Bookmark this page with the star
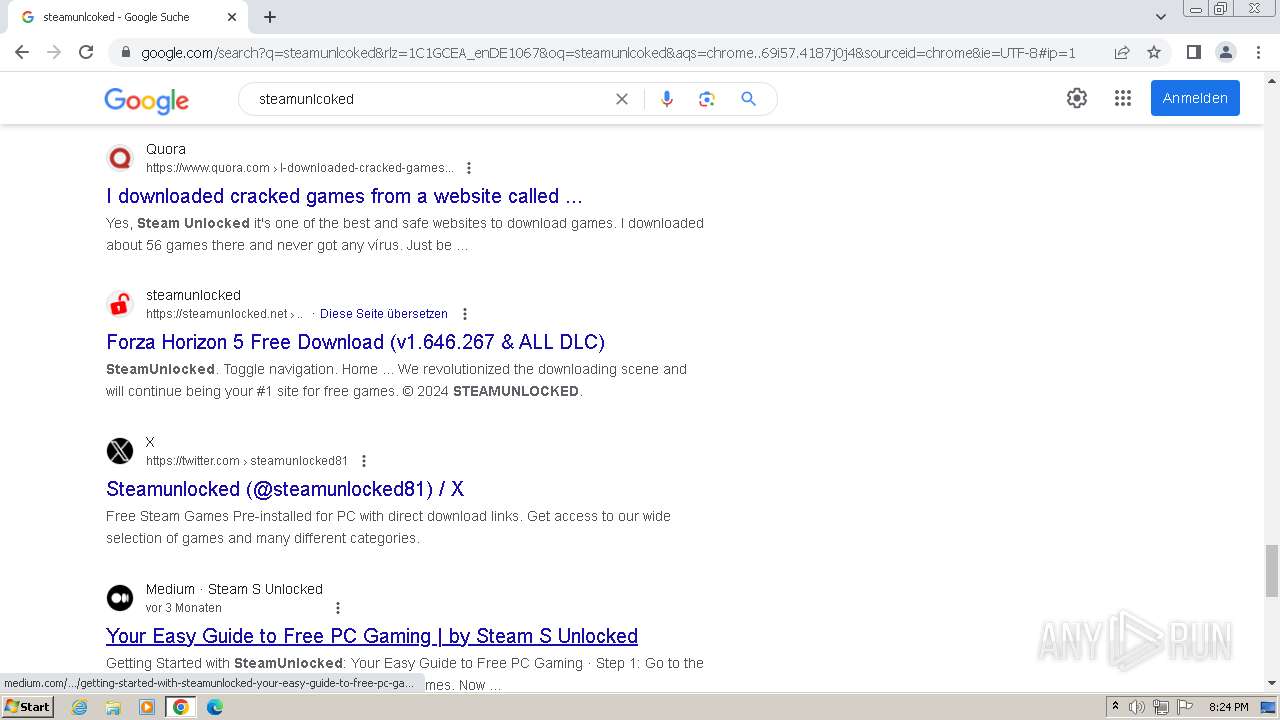Screen dimensions: 1280x720 [x=1154, y=52]
